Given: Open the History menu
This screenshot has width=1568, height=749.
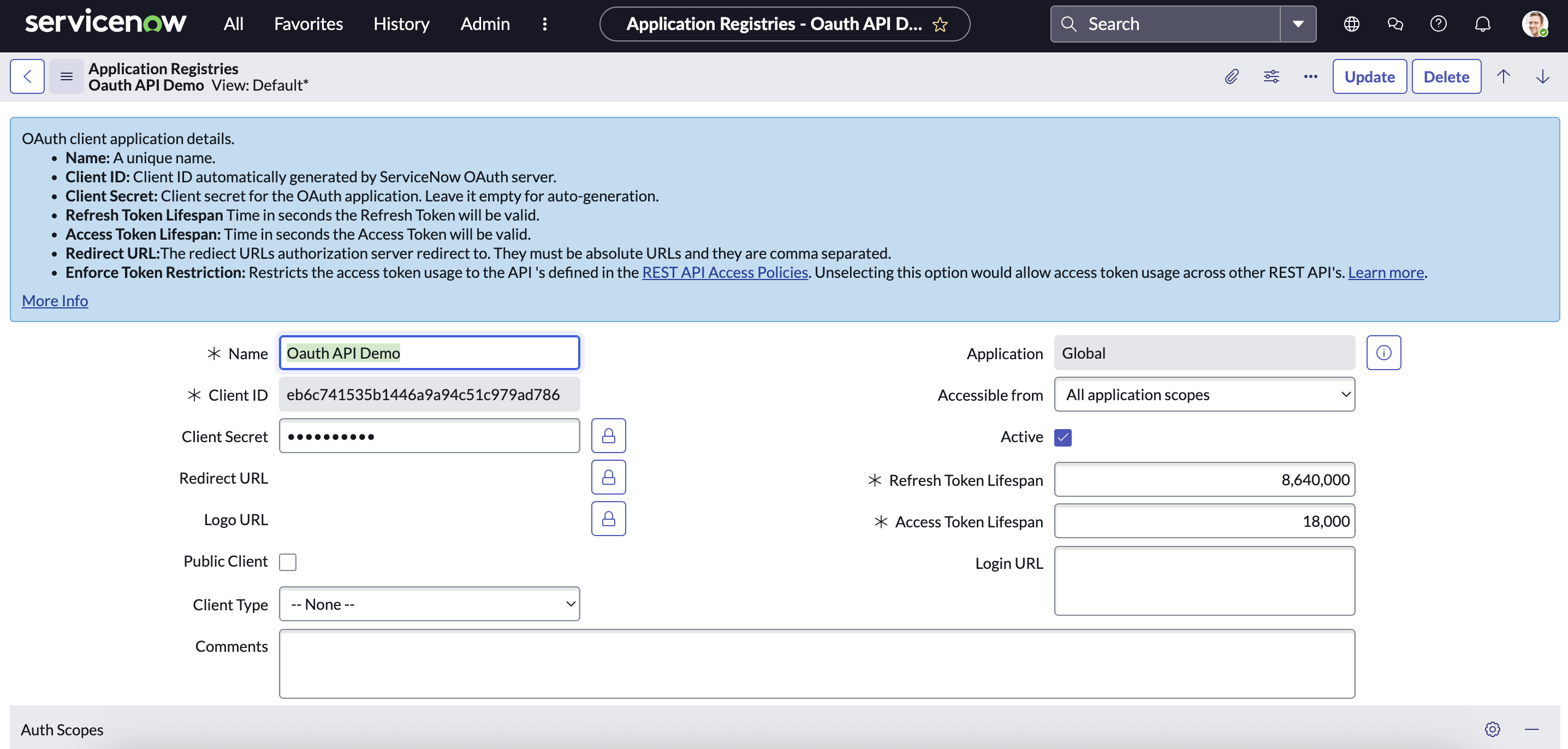Looking at the screenshot, I should 401,23.
